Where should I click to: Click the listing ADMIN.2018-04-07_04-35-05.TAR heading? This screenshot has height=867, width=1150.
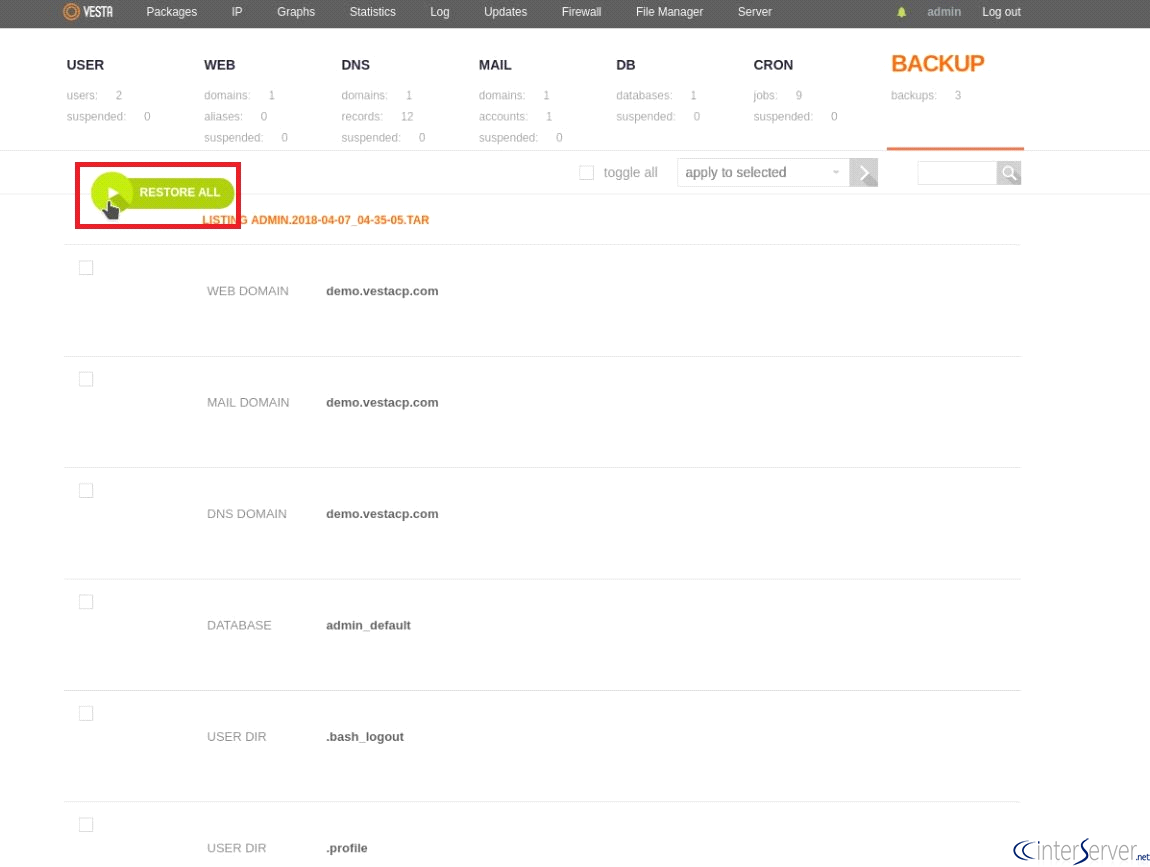pos(315,220)
